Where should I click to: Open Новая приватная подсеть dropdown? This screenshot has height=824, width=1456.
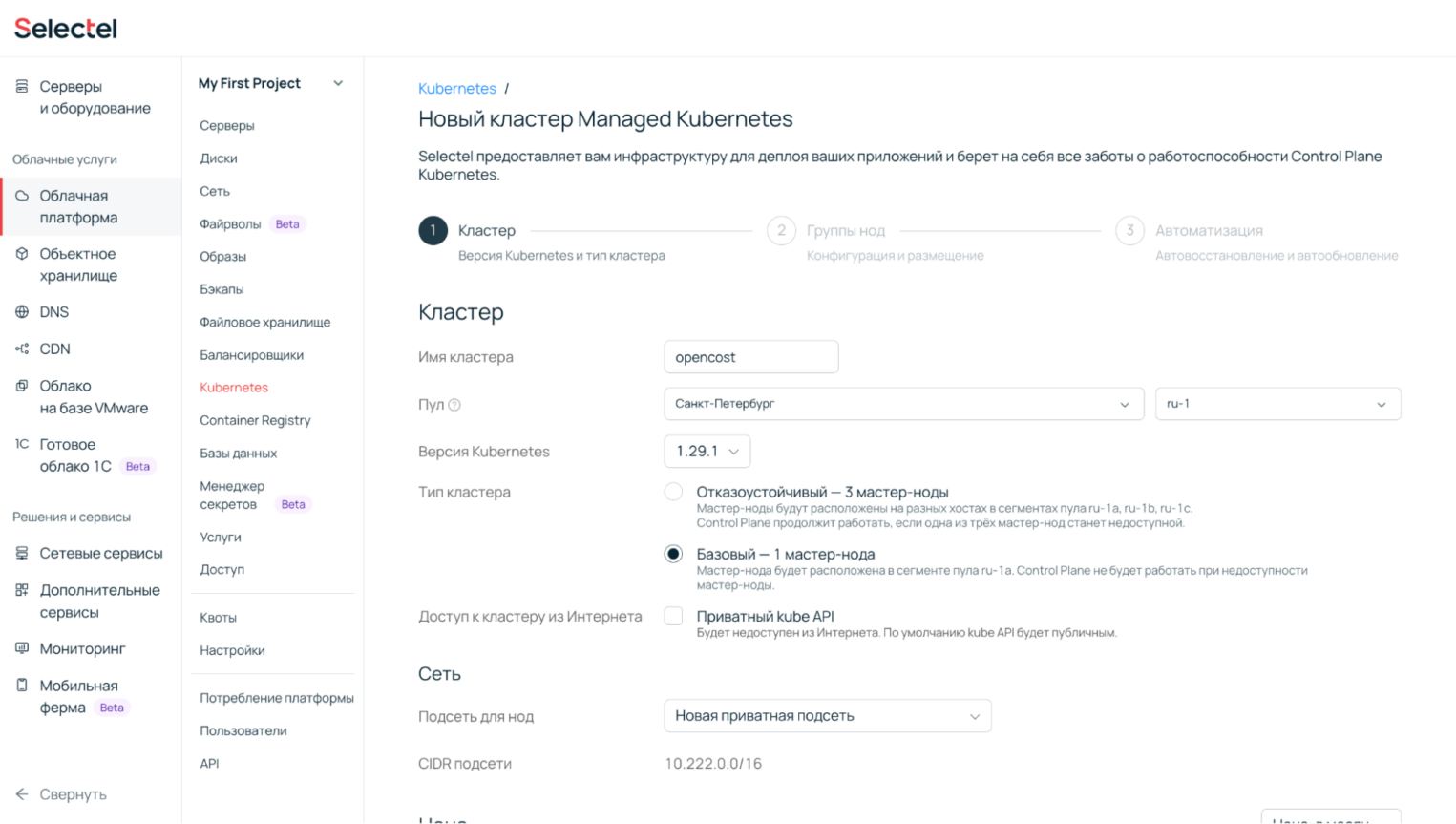pos(827,716)
